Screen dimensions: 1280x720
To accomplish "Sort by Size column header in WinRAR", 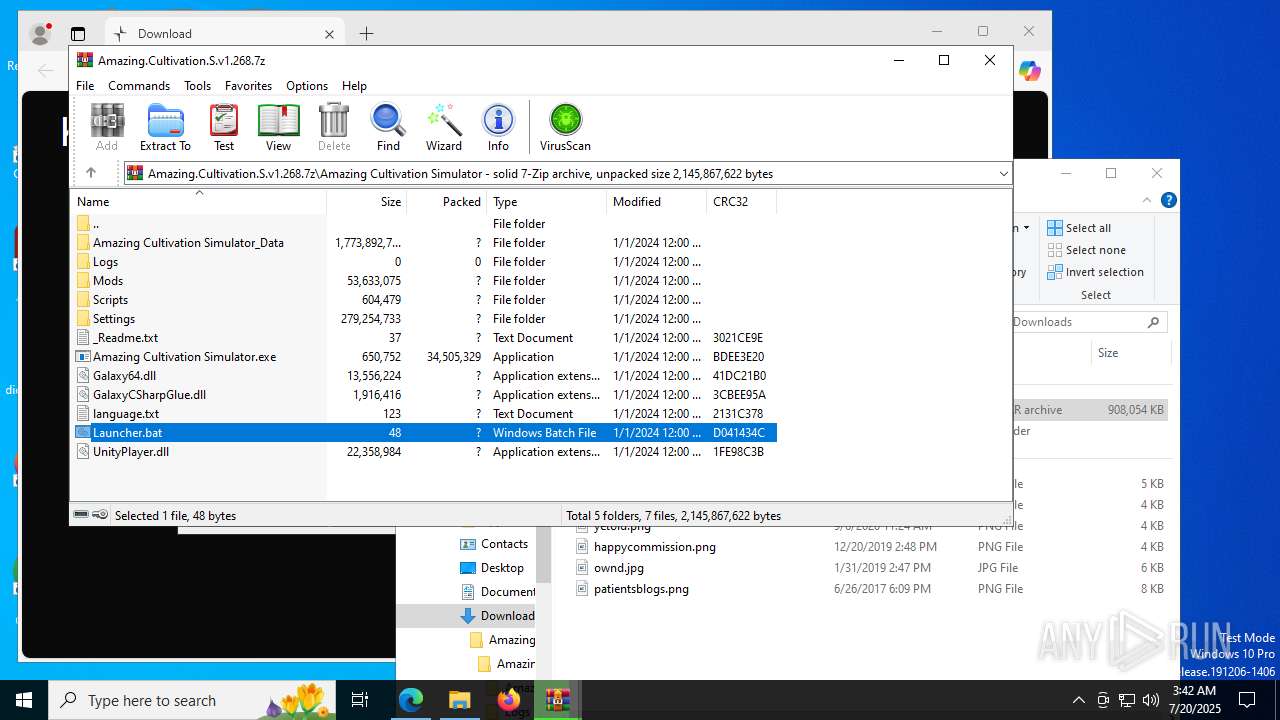I will [x=366, y=202].
